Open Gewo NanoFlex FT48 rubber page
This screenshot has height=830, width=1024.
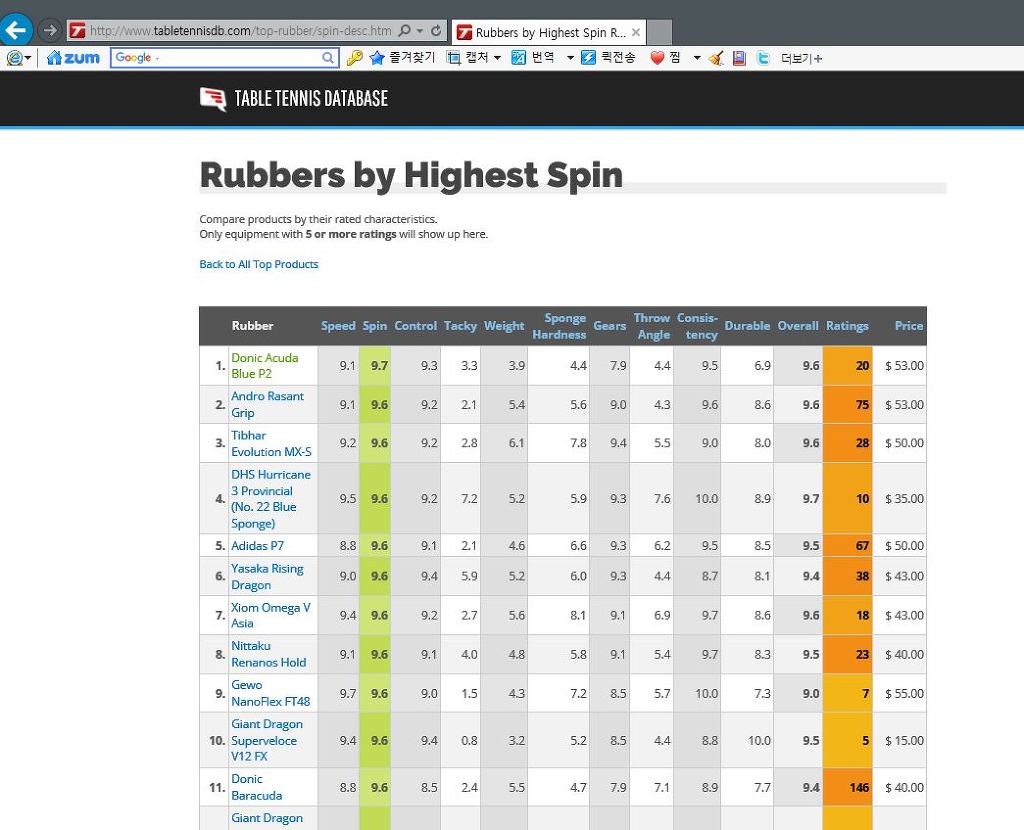click(x=270, y=693)
